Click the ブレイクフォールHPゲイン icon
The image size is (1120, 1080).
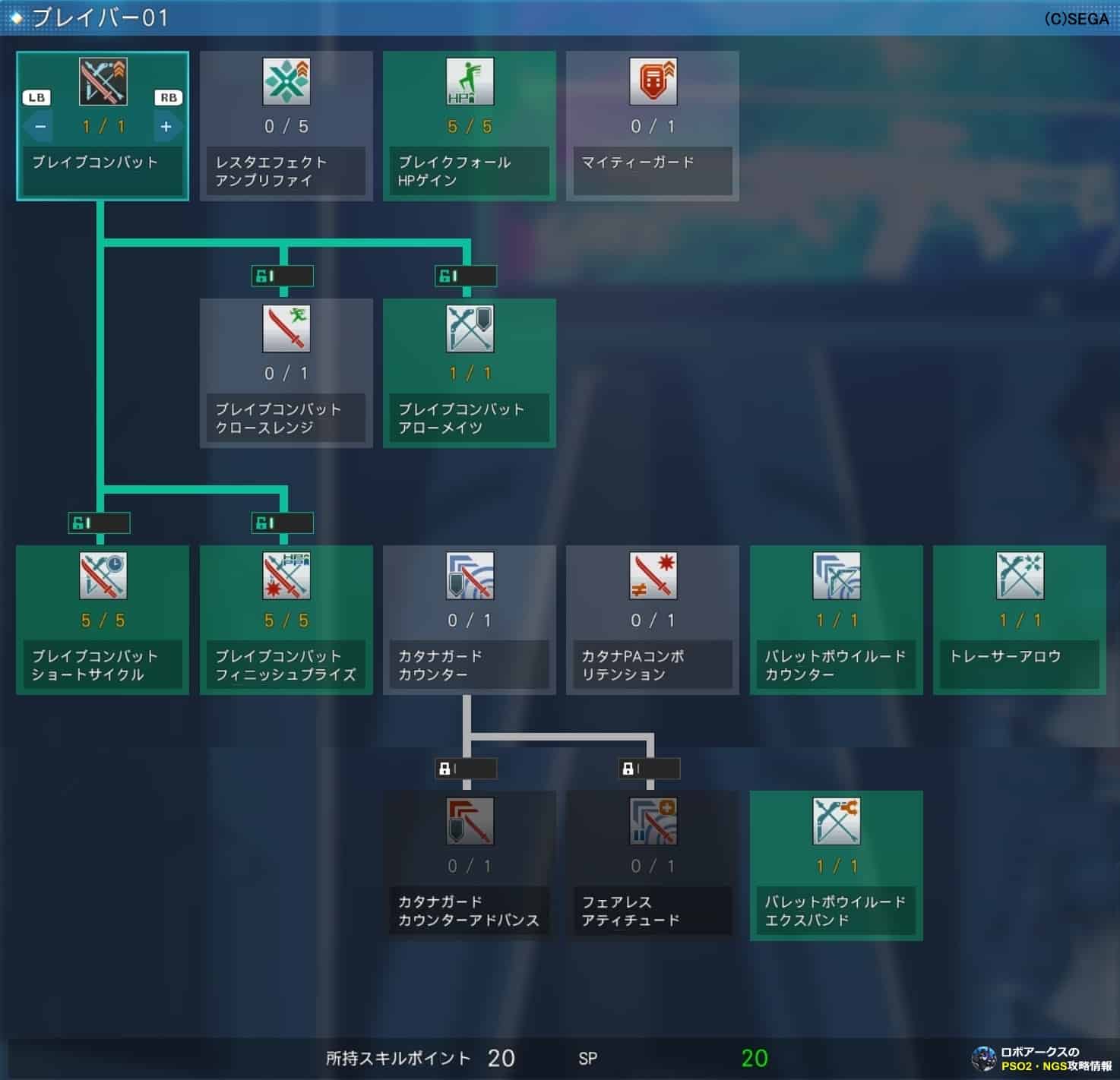point(470,82)
